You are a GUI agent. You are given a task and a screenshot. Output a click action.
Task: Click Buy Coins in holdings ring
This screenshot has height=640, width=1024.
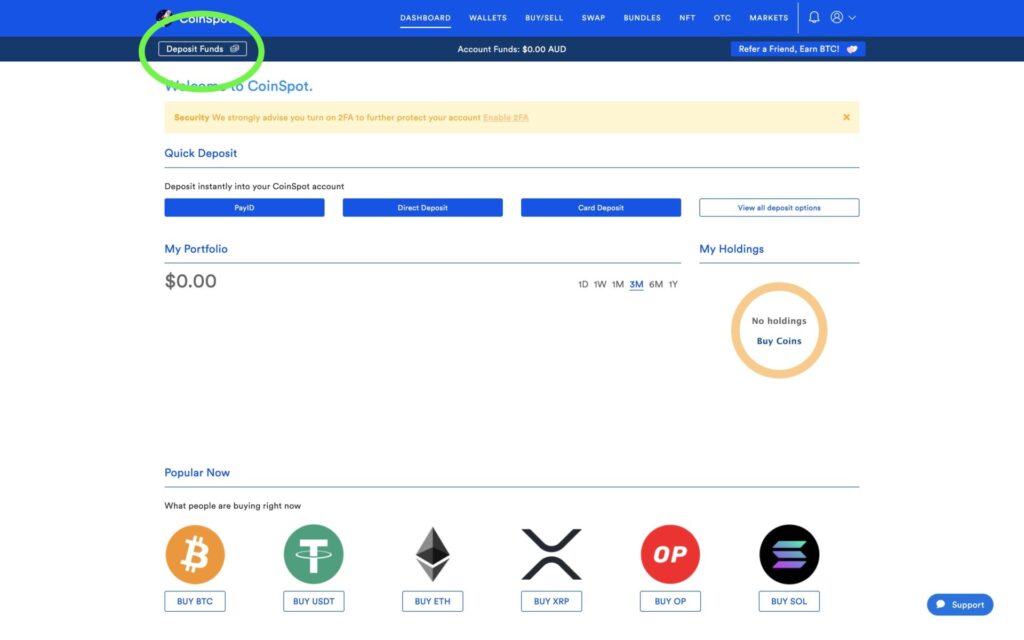pyautogui.click(x=779, y=342)
